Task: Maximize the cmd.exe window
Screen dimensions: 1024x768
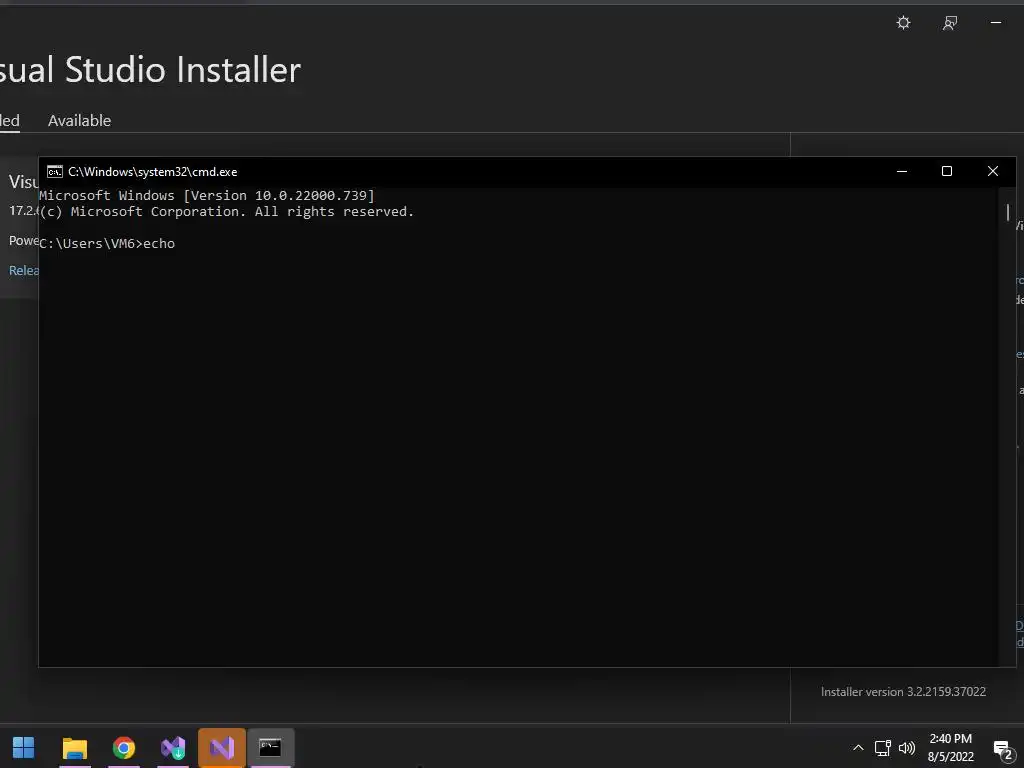Action: 947,171
